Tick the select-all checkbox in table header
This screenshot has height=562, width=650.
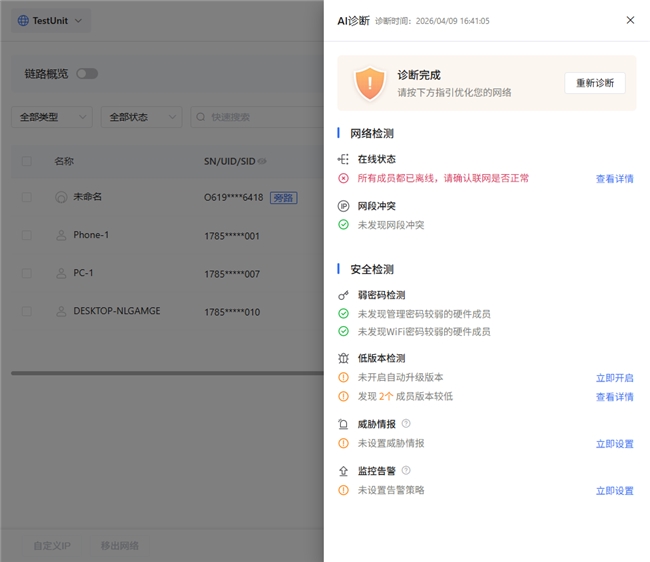pyautogui.click(x=27, y=161)
